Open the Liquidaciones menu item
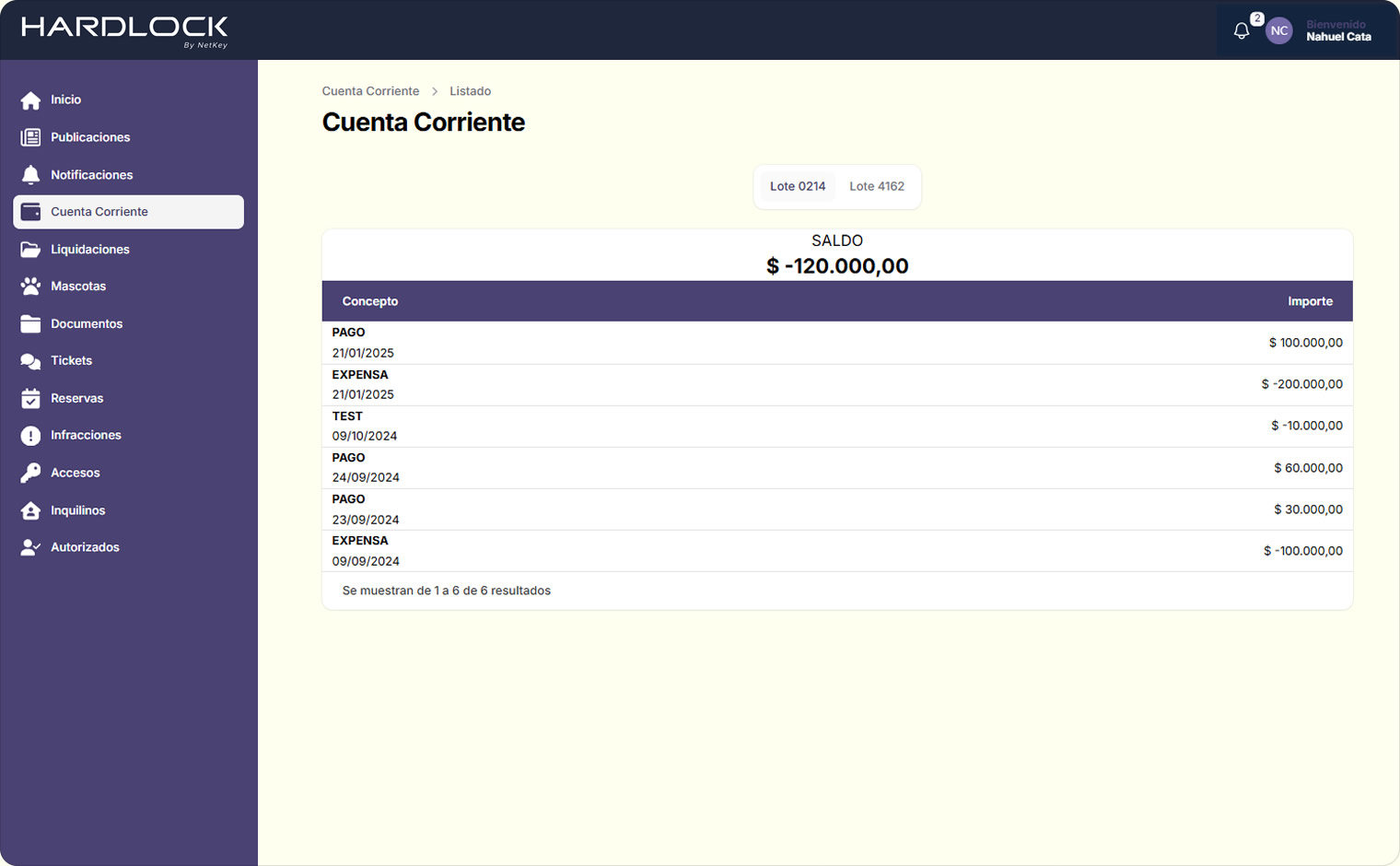The height and width of the screenshot is (866, 1400). pyautogui.click(x=89, y=250)
